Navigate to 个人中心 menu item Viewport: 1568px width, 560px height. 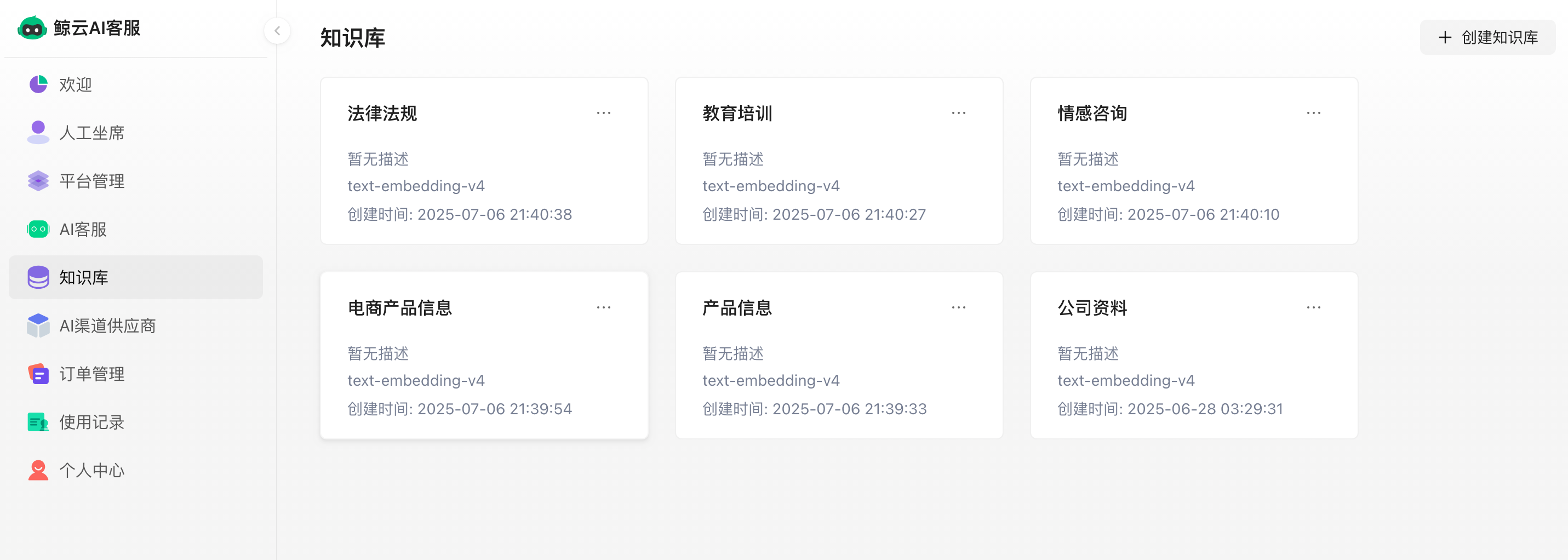(x=91, y=470)
